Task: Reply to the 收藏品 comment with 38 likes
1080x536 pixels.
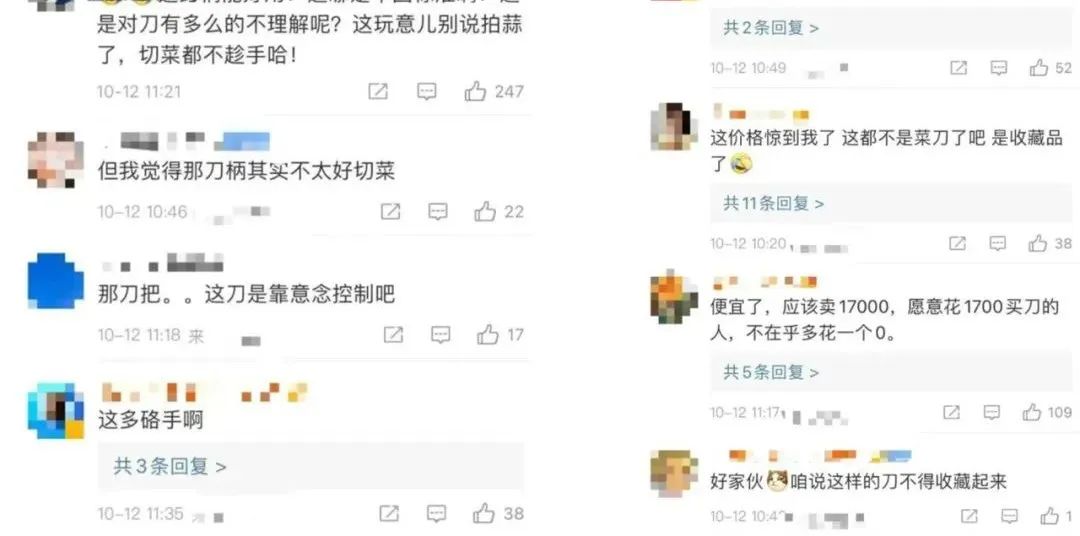Action: tap(998, 243)
